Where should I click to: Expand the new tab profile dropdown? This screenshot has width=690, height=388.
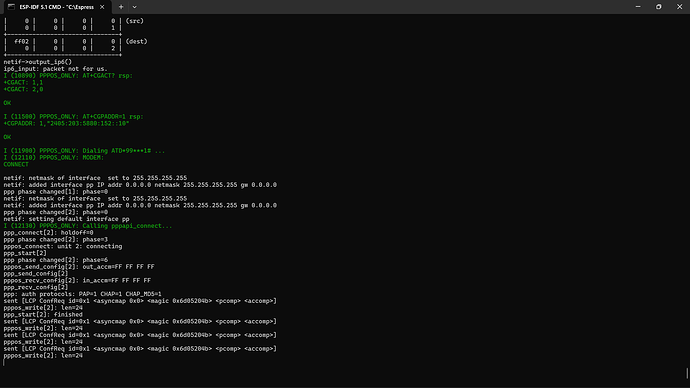[134, 7]
